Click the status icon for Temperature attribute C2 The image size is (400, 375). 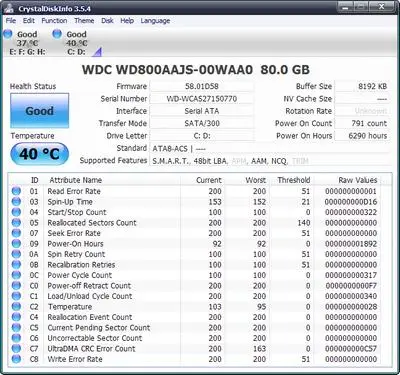pyautogui.click(x=16, y=306)
